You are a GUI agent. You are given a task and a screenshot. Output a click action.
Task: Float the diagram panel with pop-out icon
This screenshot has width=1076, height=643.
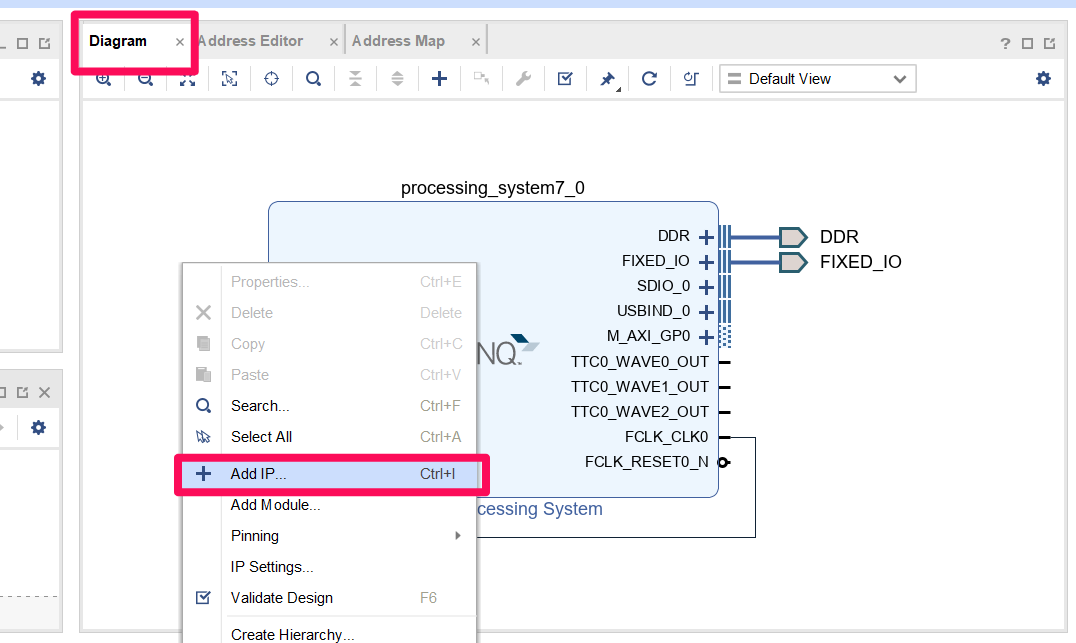1049,43
